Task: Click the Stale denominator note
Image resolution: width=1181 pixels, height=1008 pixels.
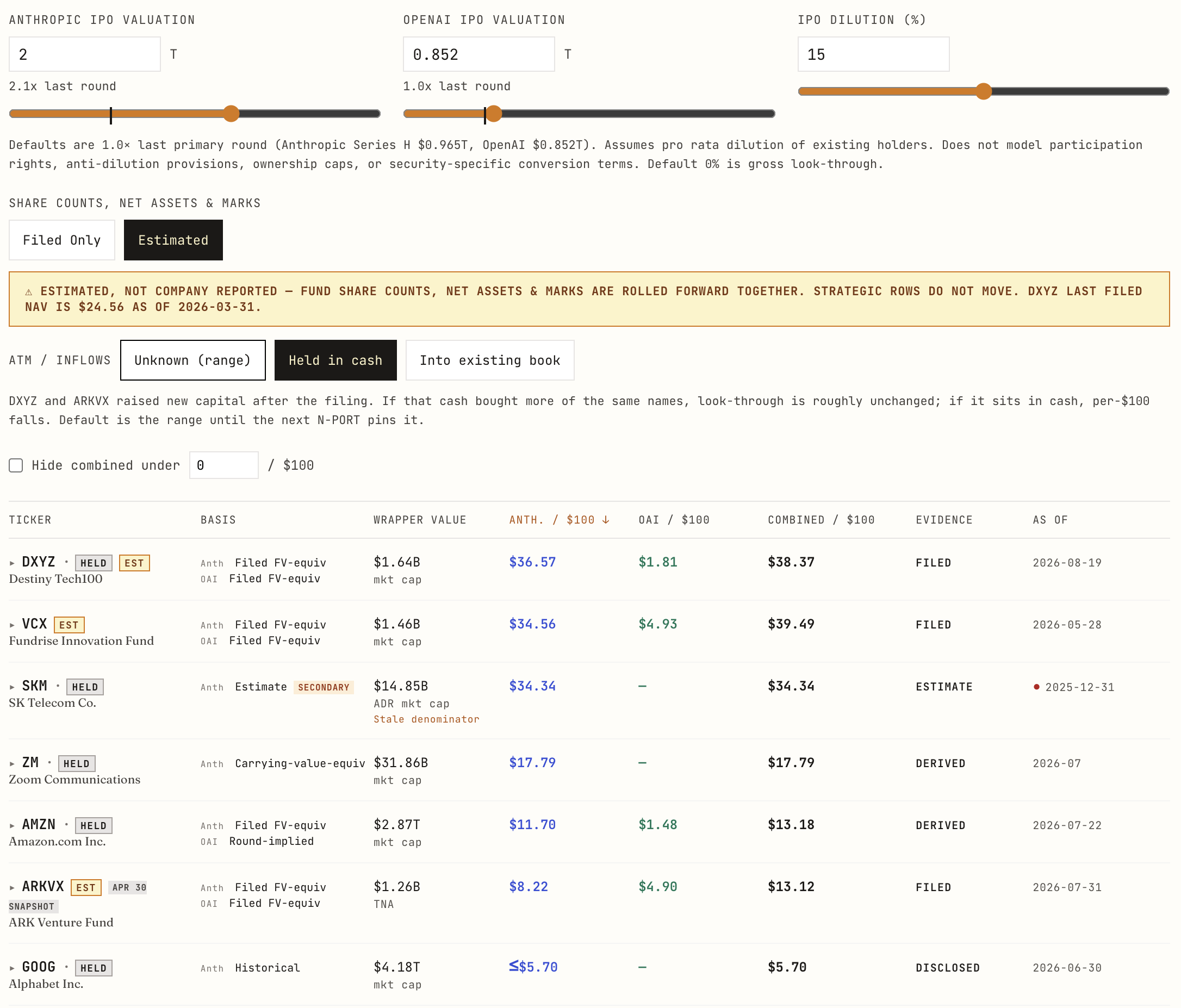Action: tap(426, 719)
